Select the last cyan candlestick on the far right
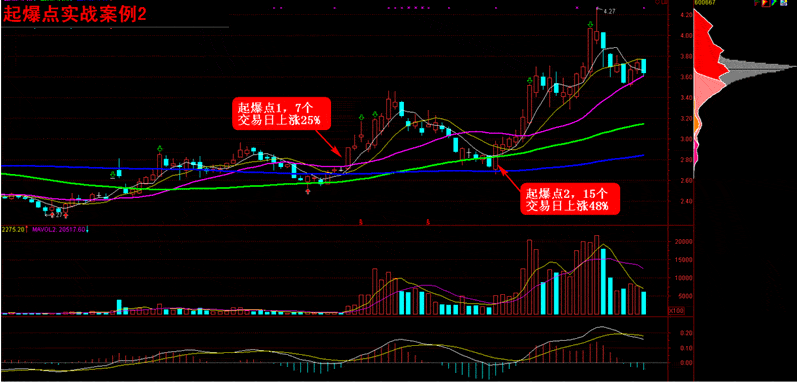 pyautogui.click(x=643, y=66)
